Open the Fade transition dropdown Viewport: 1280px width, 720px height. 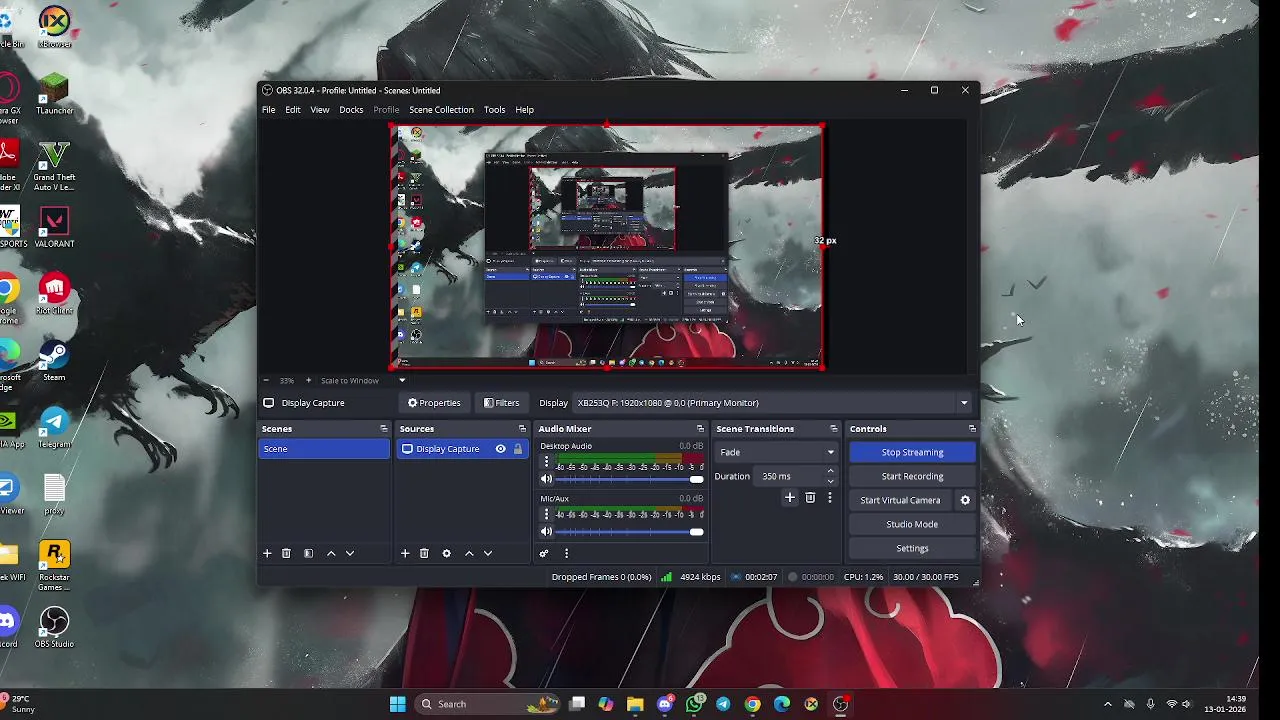[x=776, y=452]
